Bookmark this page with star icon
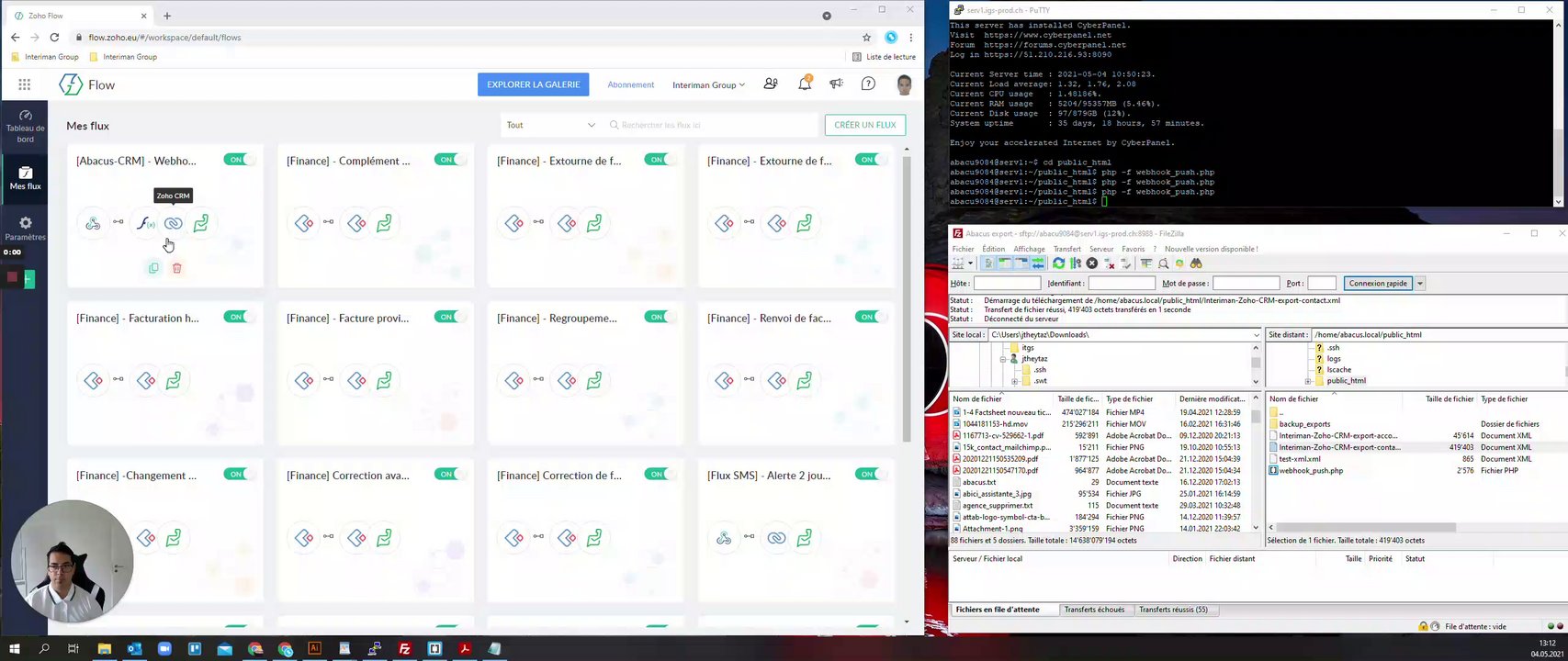The height and width of the screenshot is (661, 1568). click(866, 38)
